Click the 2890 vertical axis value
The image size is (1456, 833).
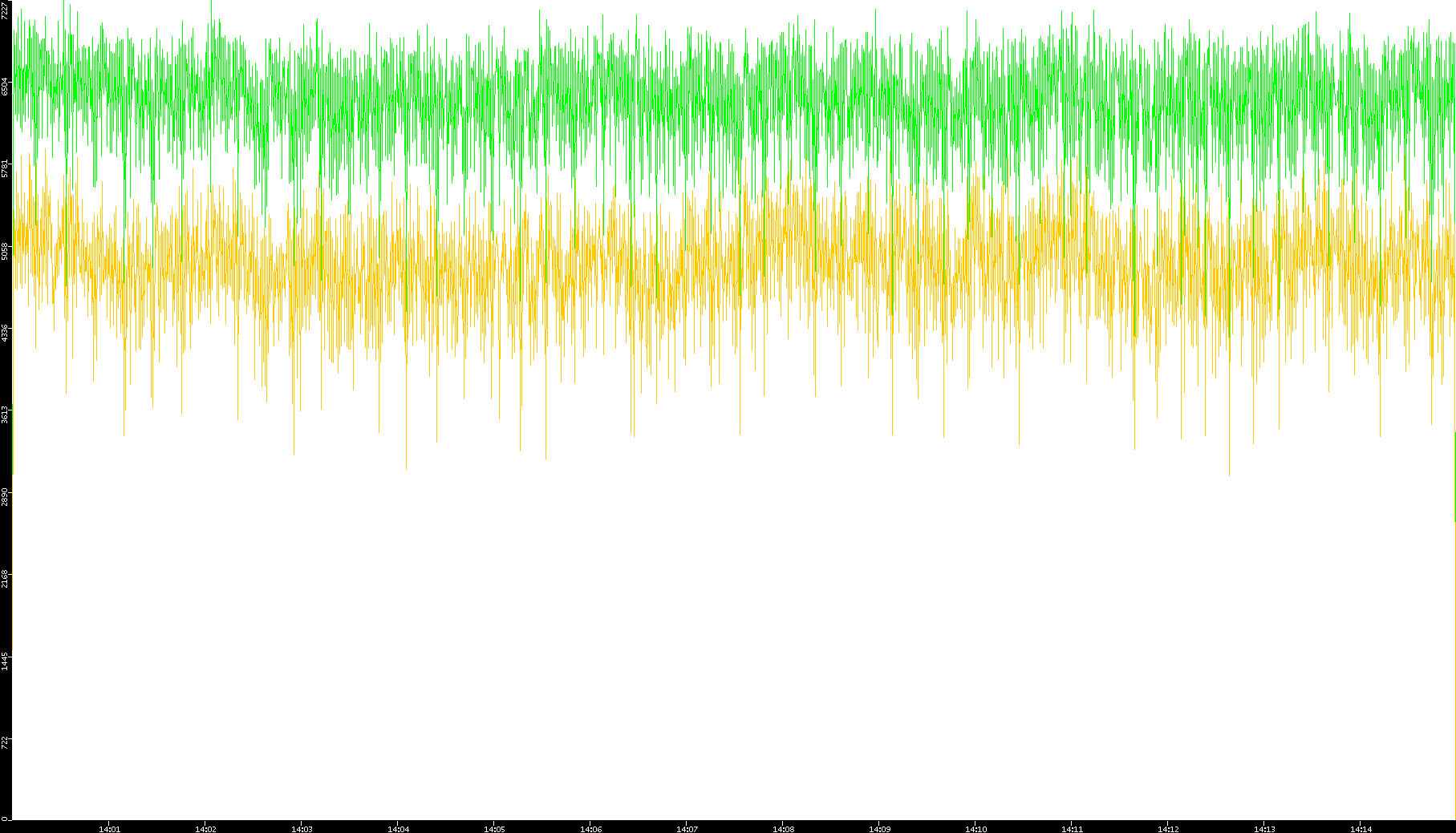click(x=6, y=496)
